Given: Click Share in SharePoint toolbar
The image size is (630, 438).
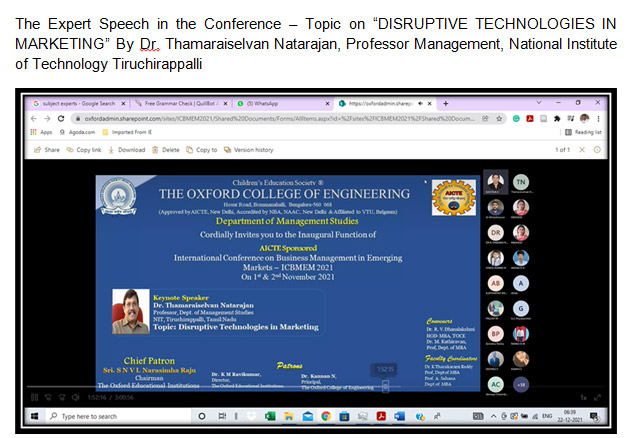Looking at the screenshot, I should (x=47, y=150).
